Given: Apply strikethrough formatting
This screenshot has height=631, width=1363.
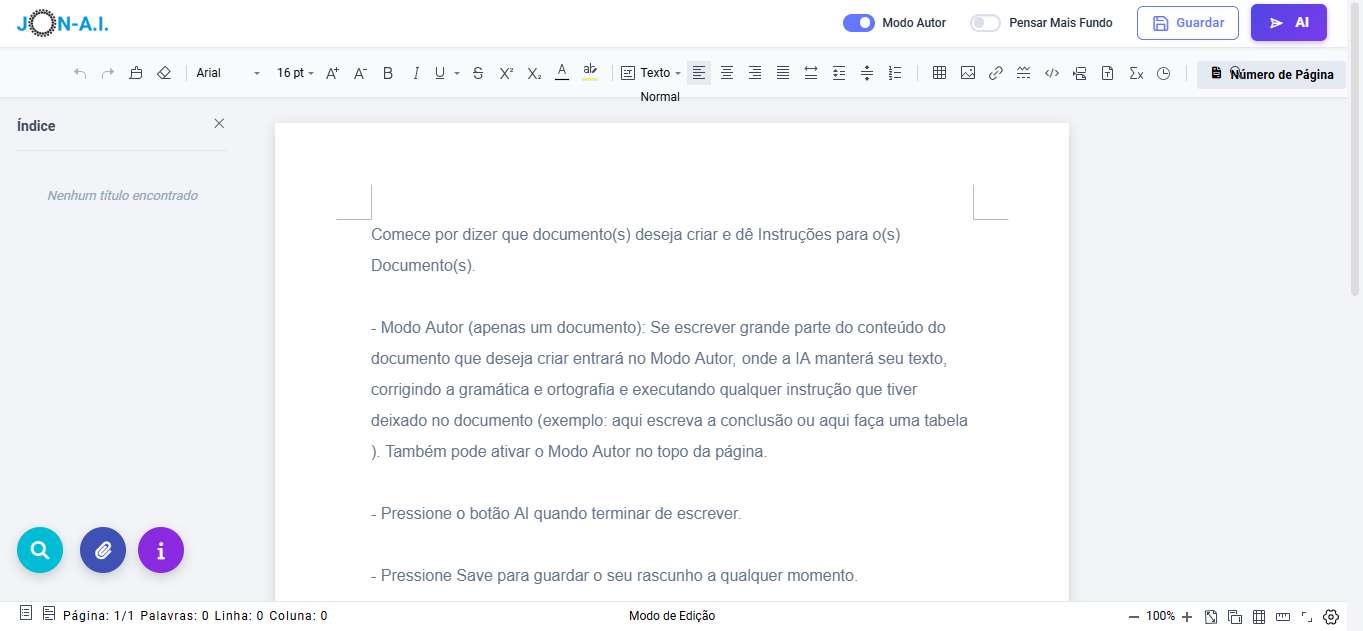Looking at the screenshot, I should 478,73.
